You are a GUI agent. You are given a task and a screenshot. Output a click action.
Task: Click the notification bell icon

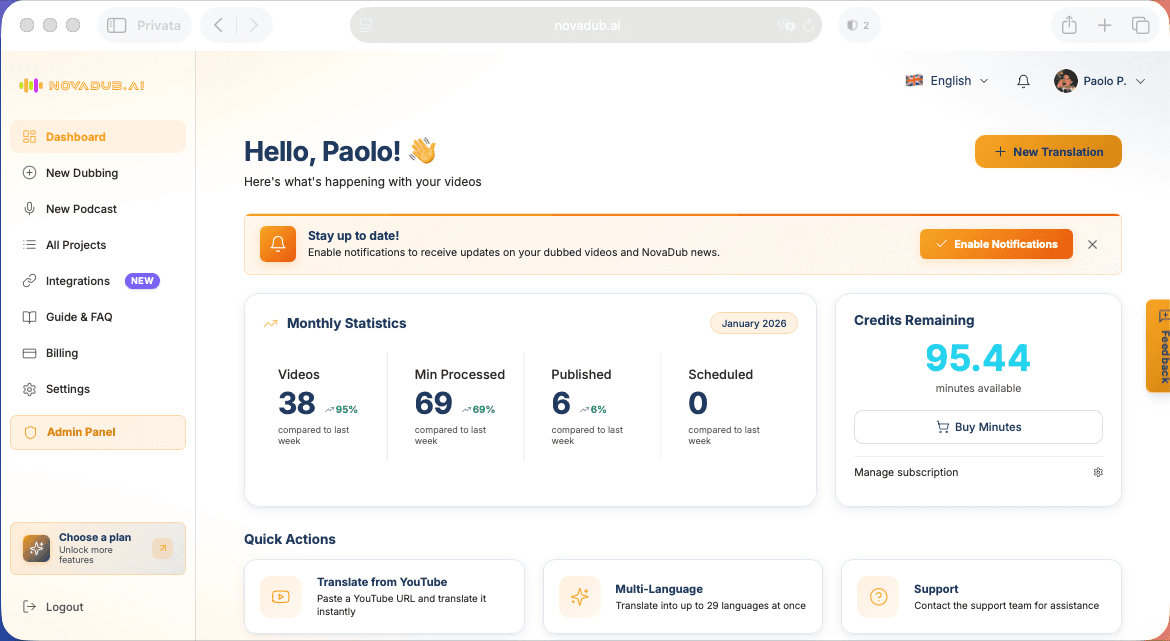click(1023, 80)
